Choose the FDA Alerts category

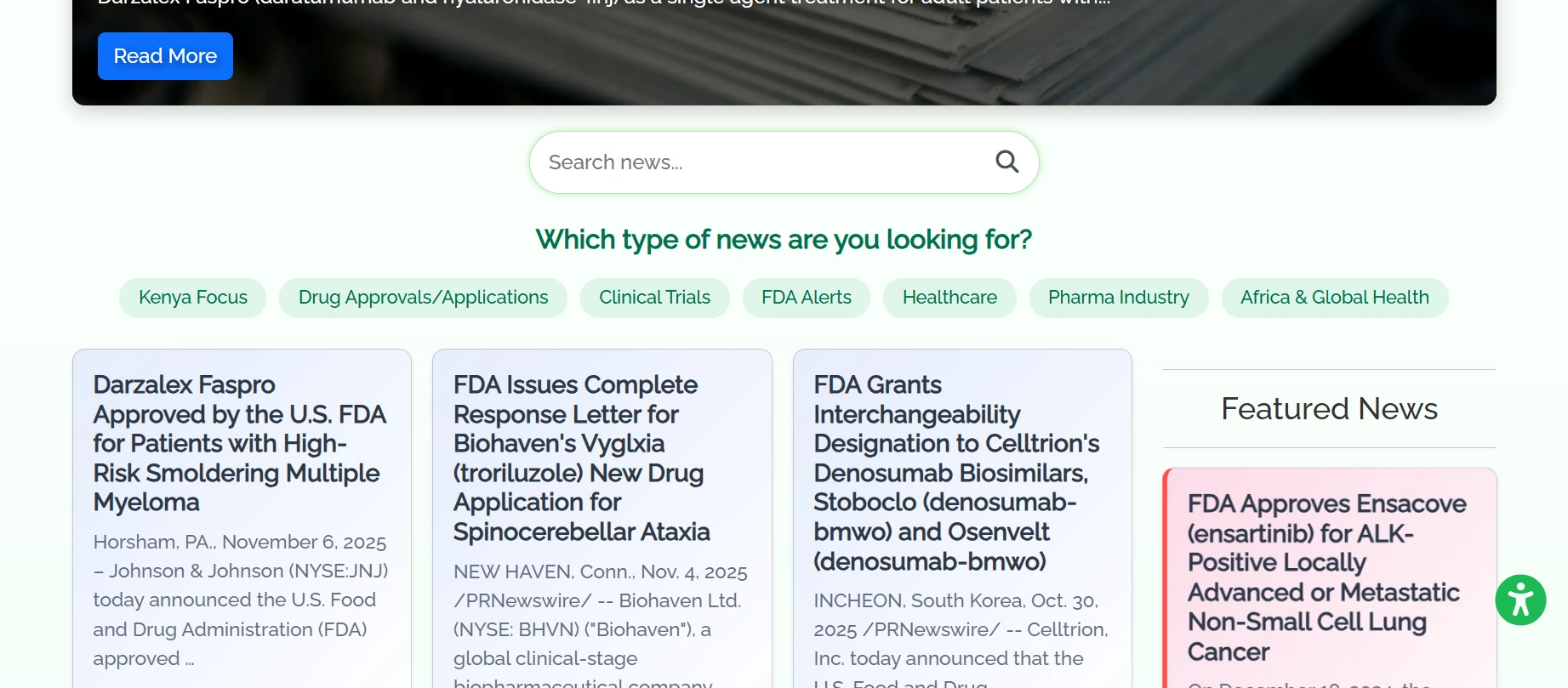pyautogui.click(x=806, y=298)
